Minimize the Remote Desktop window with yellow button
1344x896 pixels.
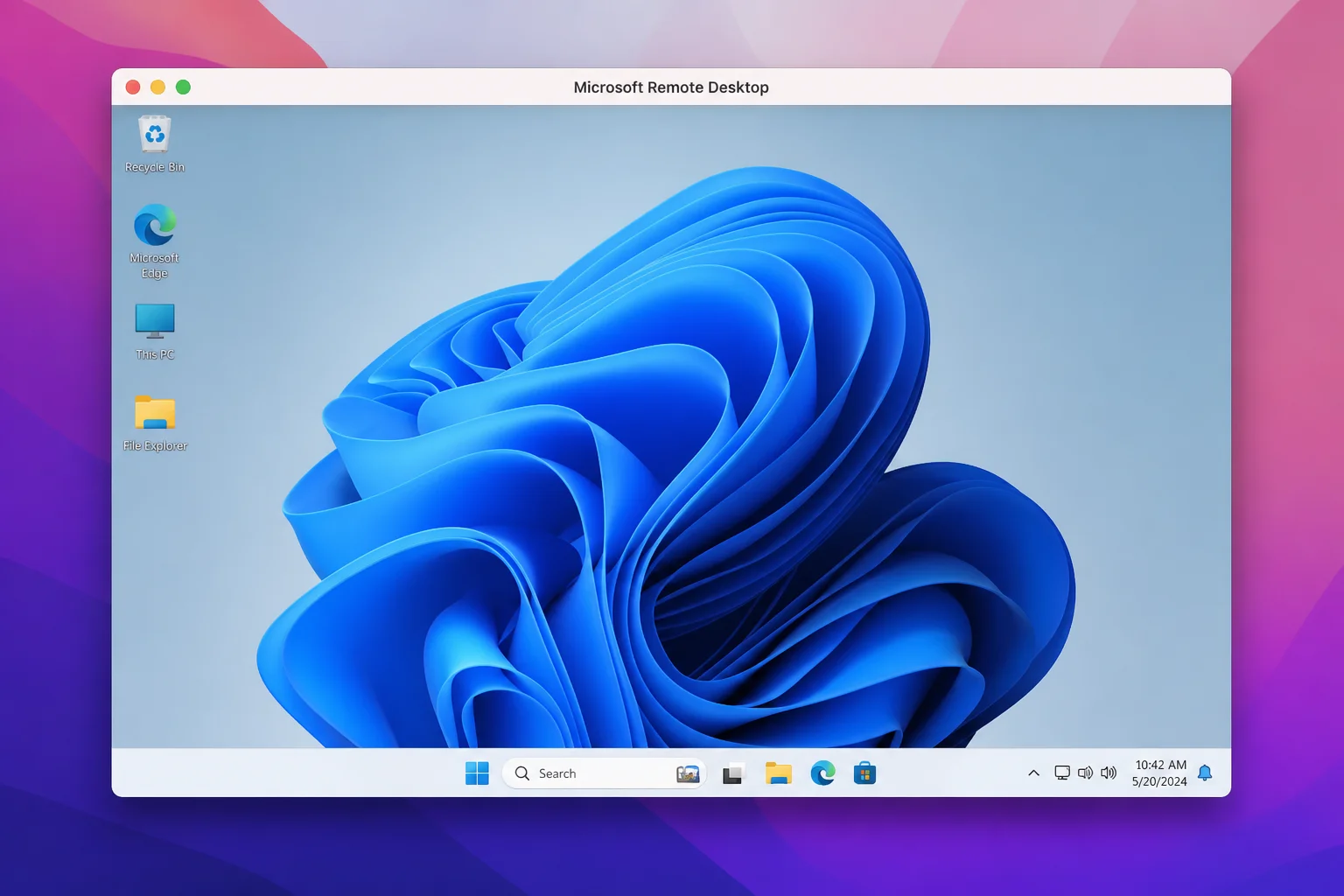pos(157,87)
